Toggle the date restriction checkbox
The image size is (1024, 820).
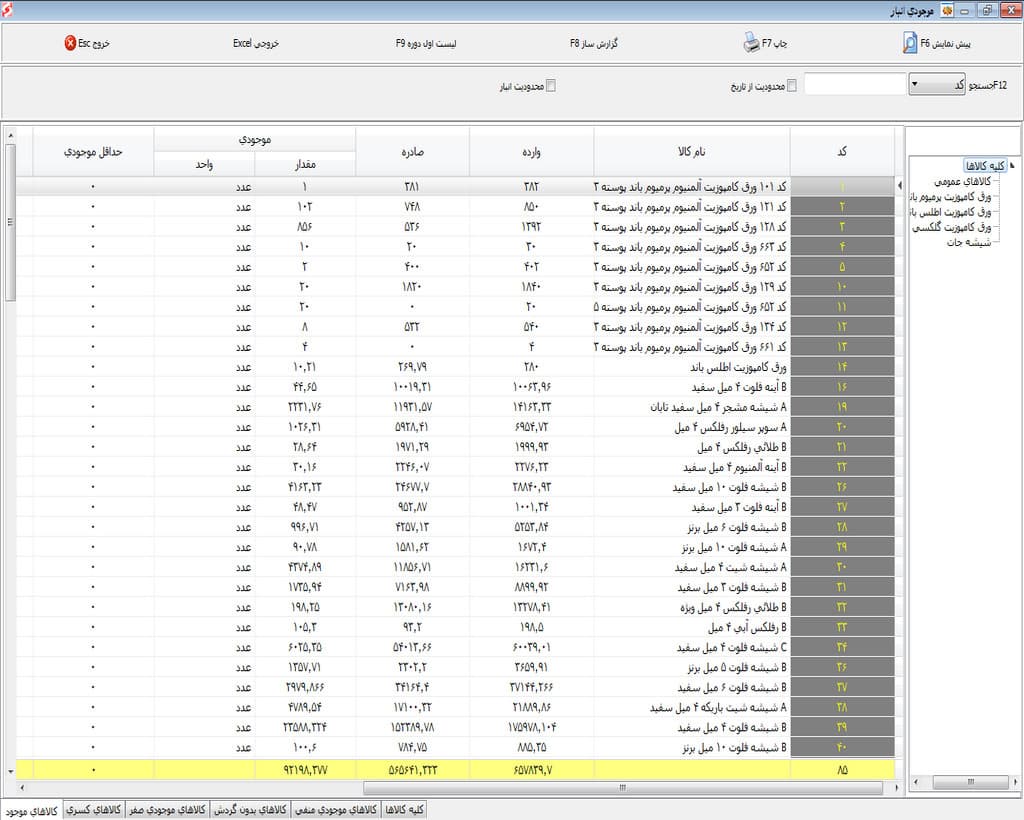click(x=792, y=86)
